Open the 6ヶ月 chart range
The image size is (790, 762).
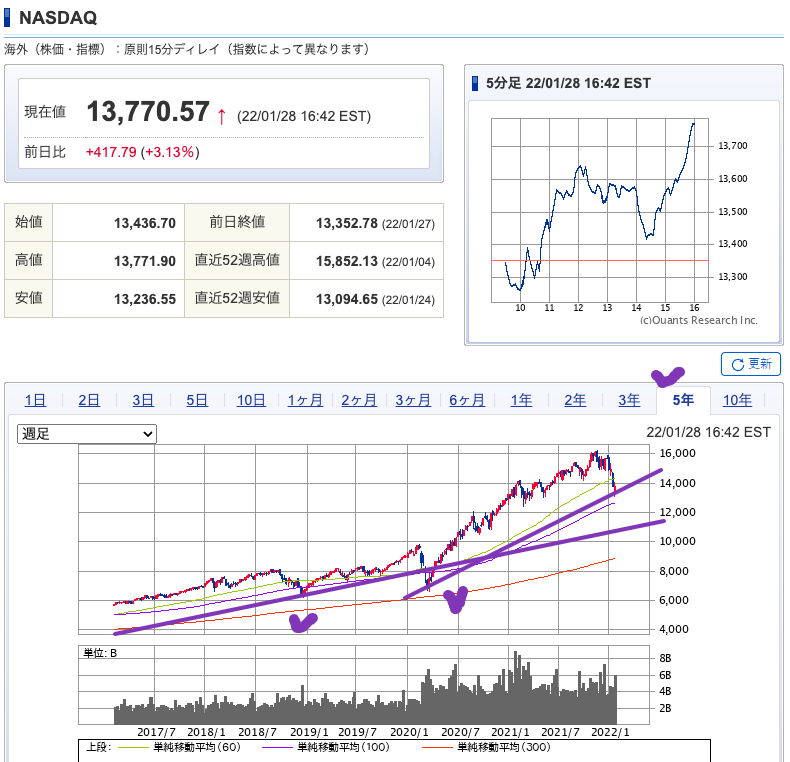click(x=467, y=400)
